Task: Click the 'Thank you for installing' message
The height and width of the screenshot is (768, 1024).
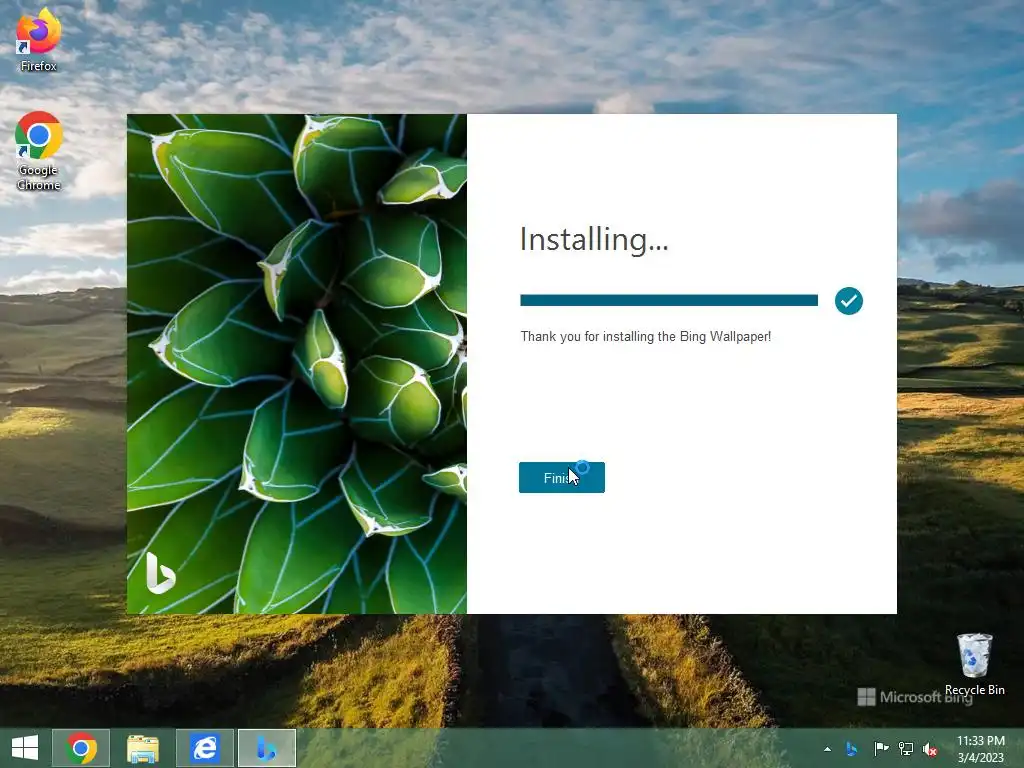Action: point(645,336)
